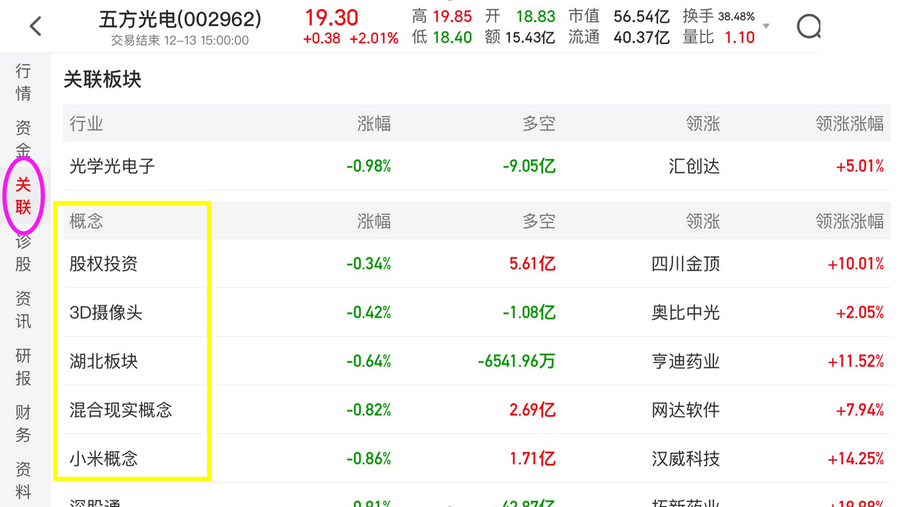Click the -6541.96万 value for 湖北板块
Image resolution: width=900 pixels, height=507 pixels.
pos(517,362)
